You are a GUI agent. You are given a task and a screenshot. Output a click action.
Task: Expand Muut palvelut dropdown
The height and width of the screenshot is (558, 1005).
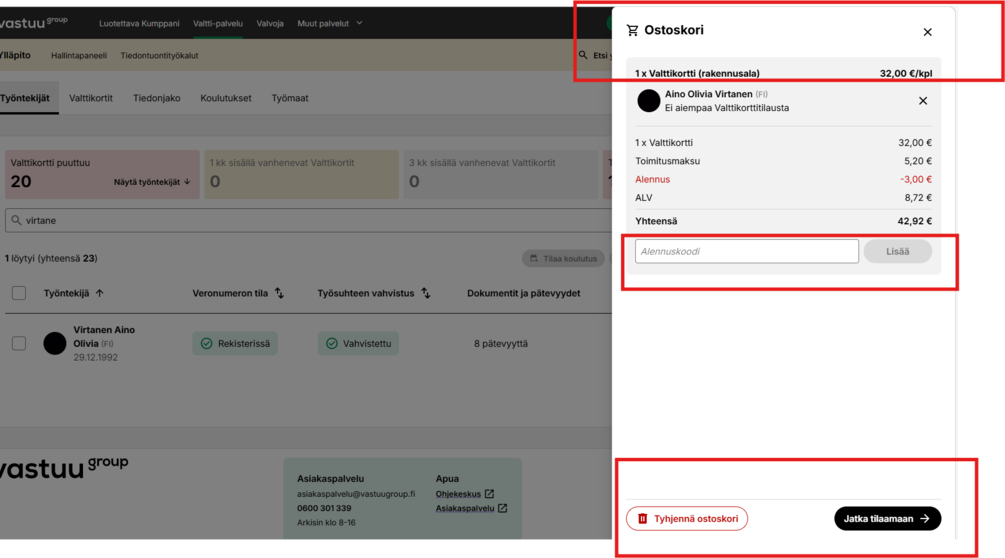point(329,24)
